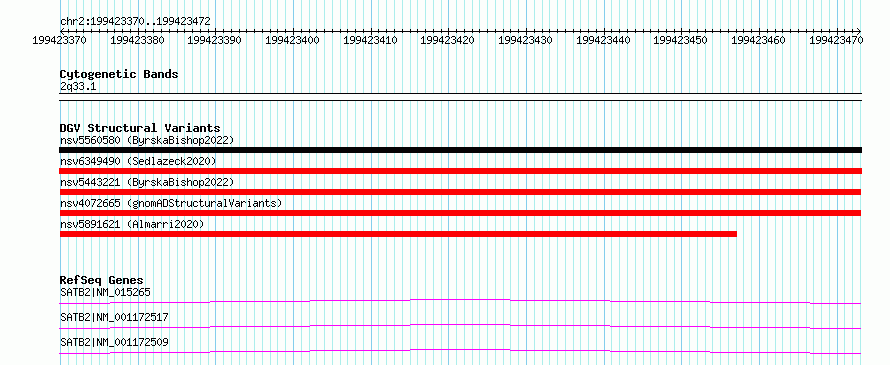Image resolution: width=890 pixels, height=365 pixels.
Task: Click ruler coordinate 199423390
Action: [215, 40]
